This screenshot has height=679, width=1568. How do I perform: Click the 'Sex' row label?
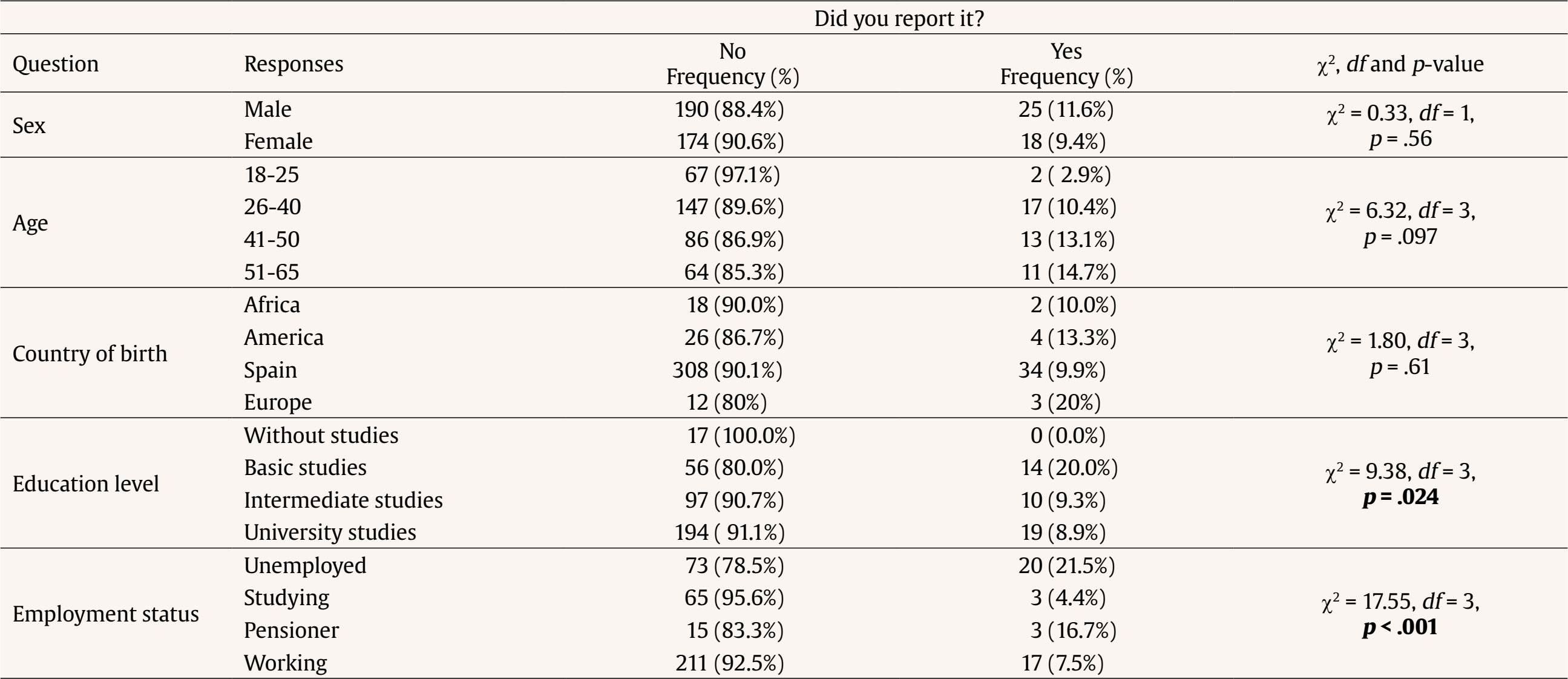(x=29, y=125)
